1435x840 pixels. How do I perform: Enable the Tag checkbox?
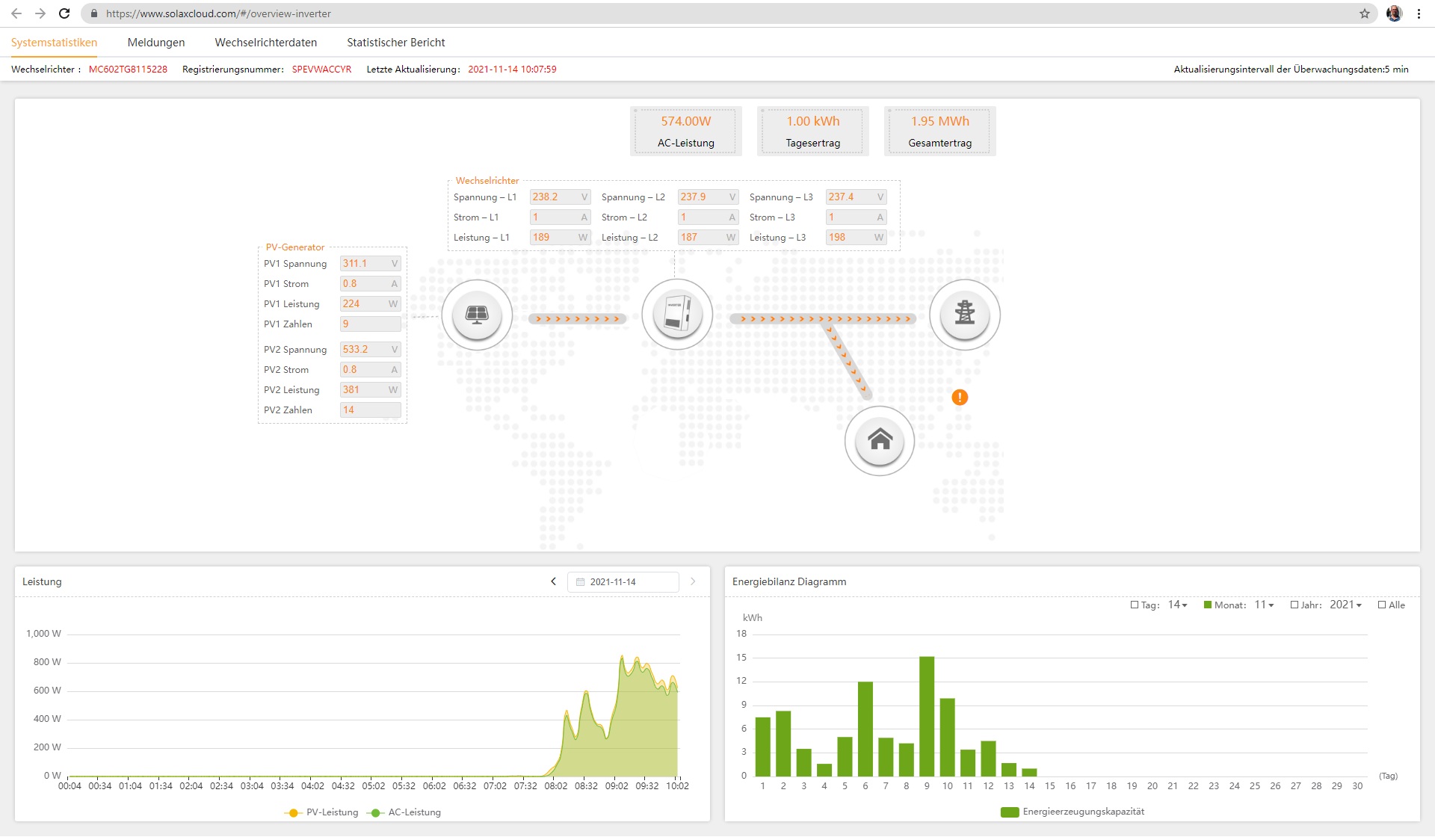click(x=1135, y=605)
